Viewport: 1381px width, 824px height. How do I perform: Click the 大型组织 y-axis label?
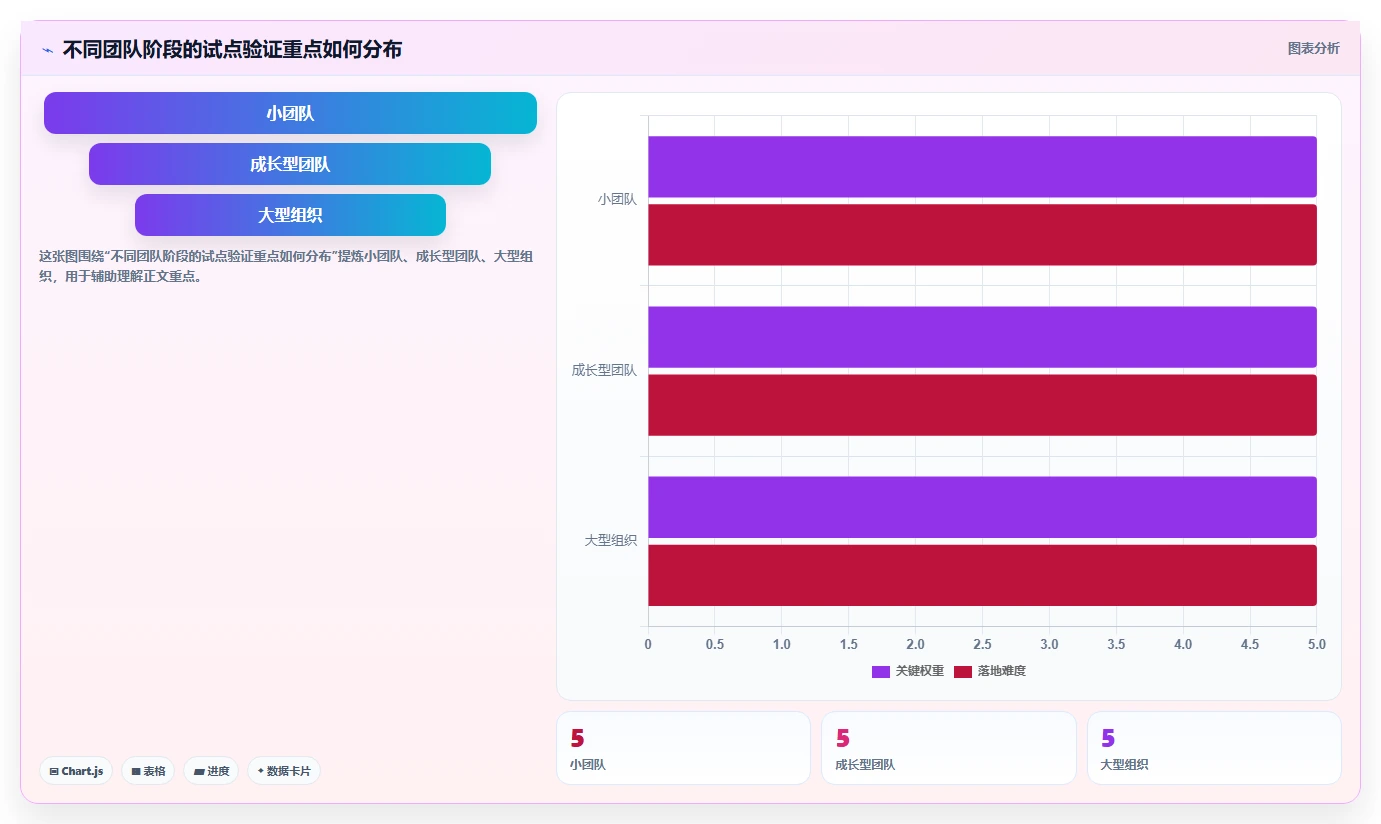tap(611, 541)
